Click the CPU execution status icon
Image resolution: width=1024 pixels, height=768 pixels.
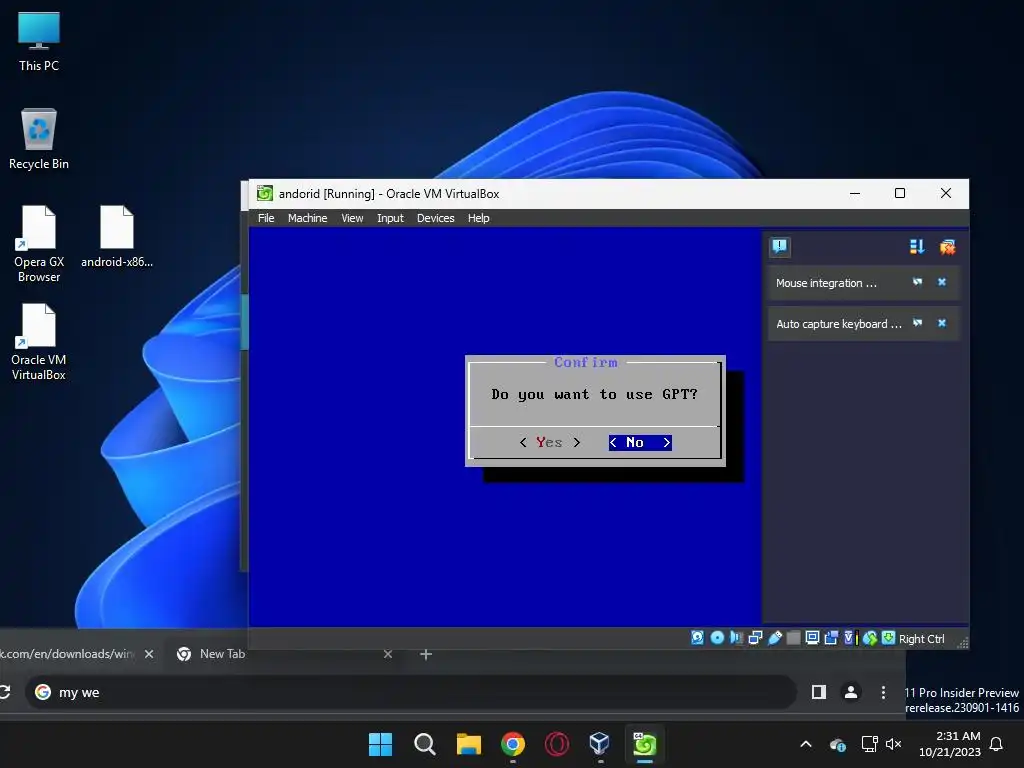[x=850, y=638]
